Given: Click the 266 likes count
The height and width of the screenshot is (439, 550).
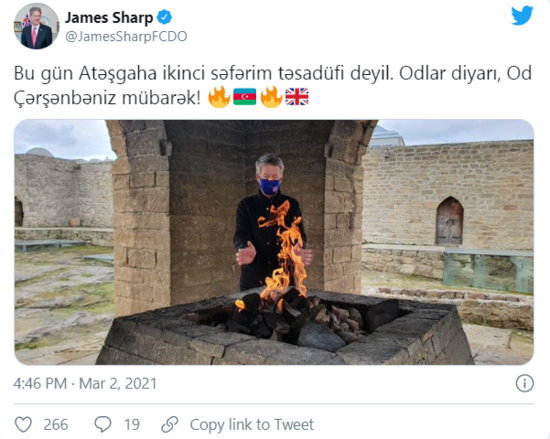Looking at the screenshot, I should [56, 425].
